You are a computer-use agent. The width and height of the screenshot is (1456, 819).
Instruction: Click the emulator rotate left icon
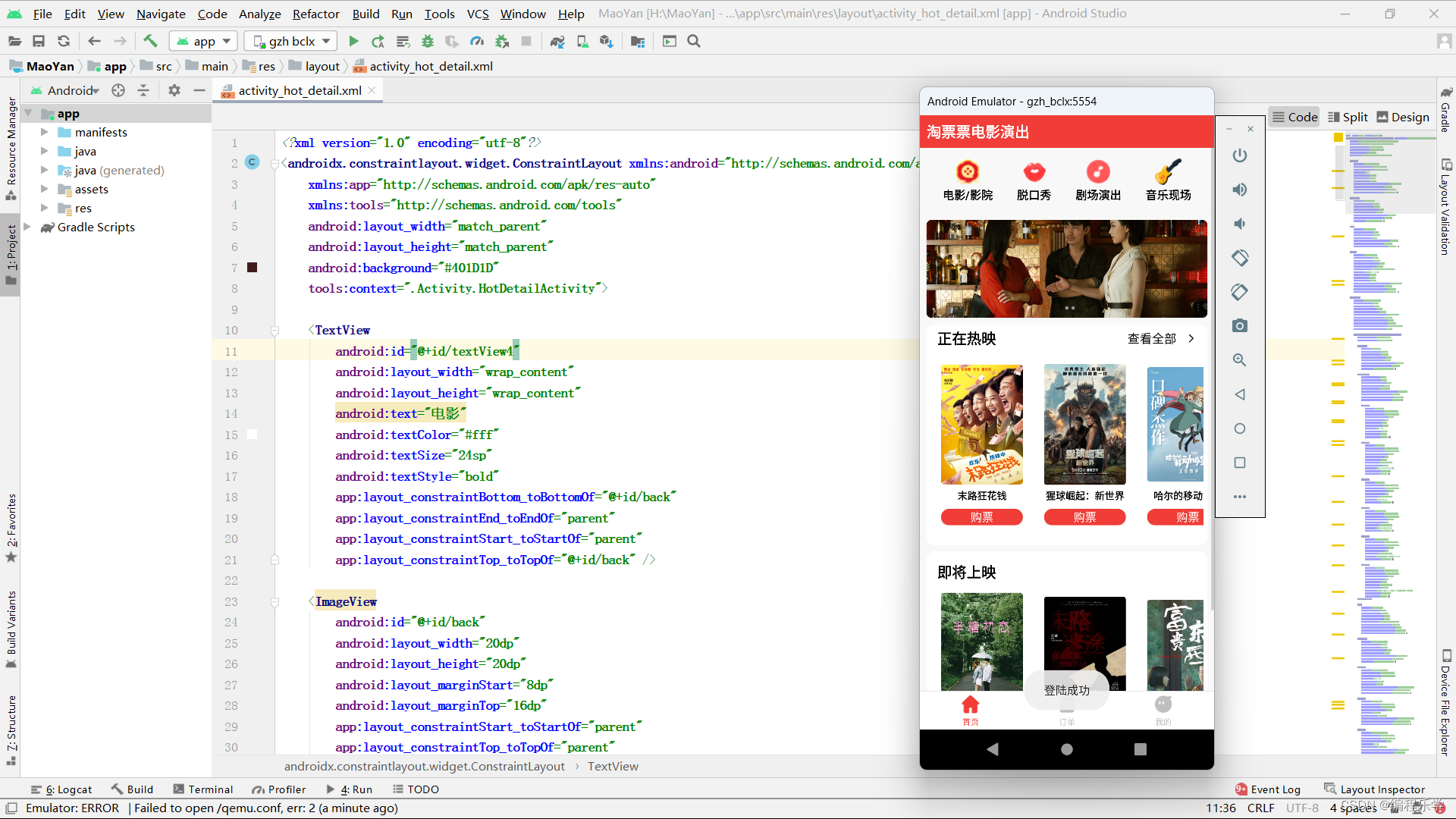point(1239,258)
